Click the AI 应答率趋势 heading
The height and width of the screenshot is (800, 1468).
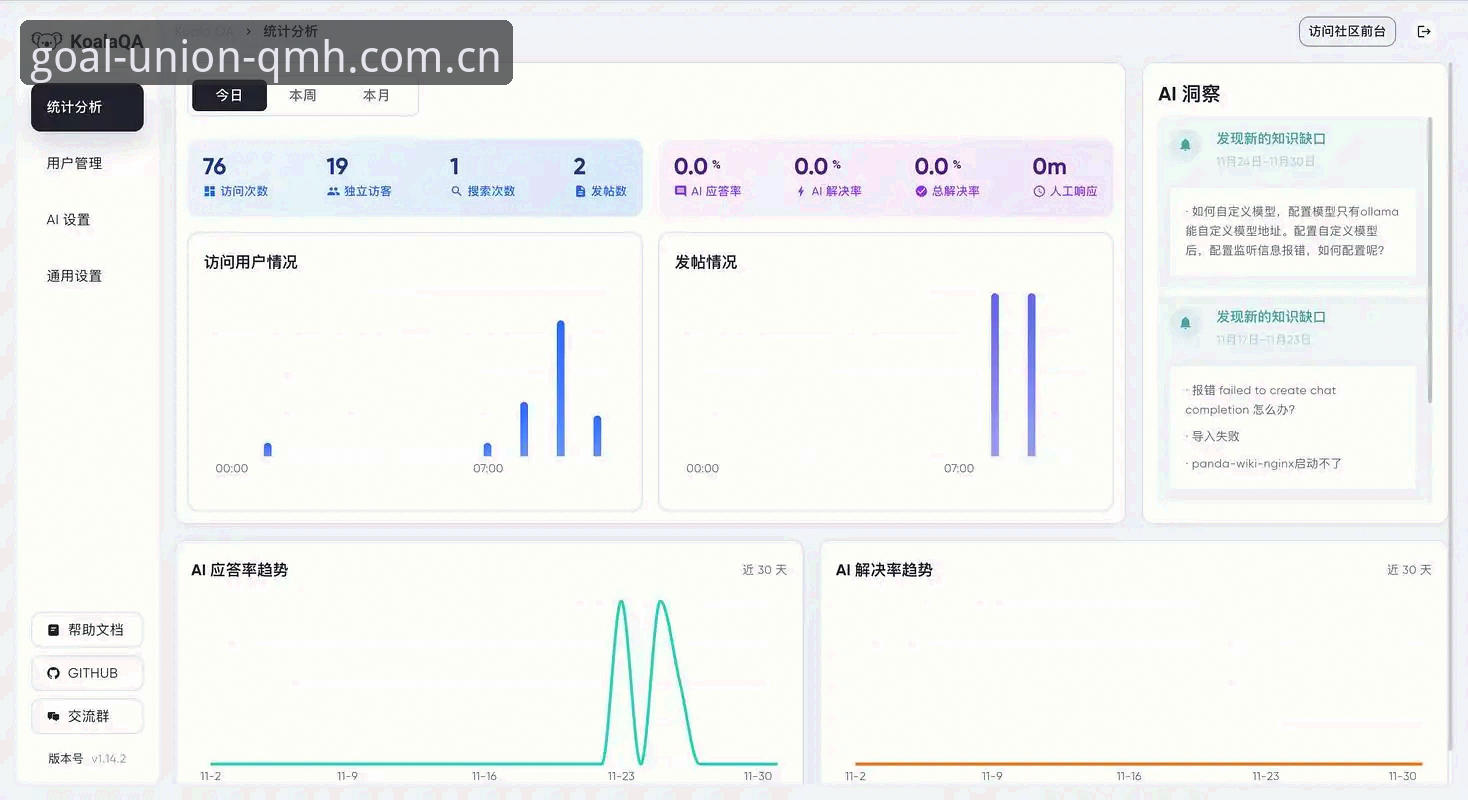pos(240,569)
